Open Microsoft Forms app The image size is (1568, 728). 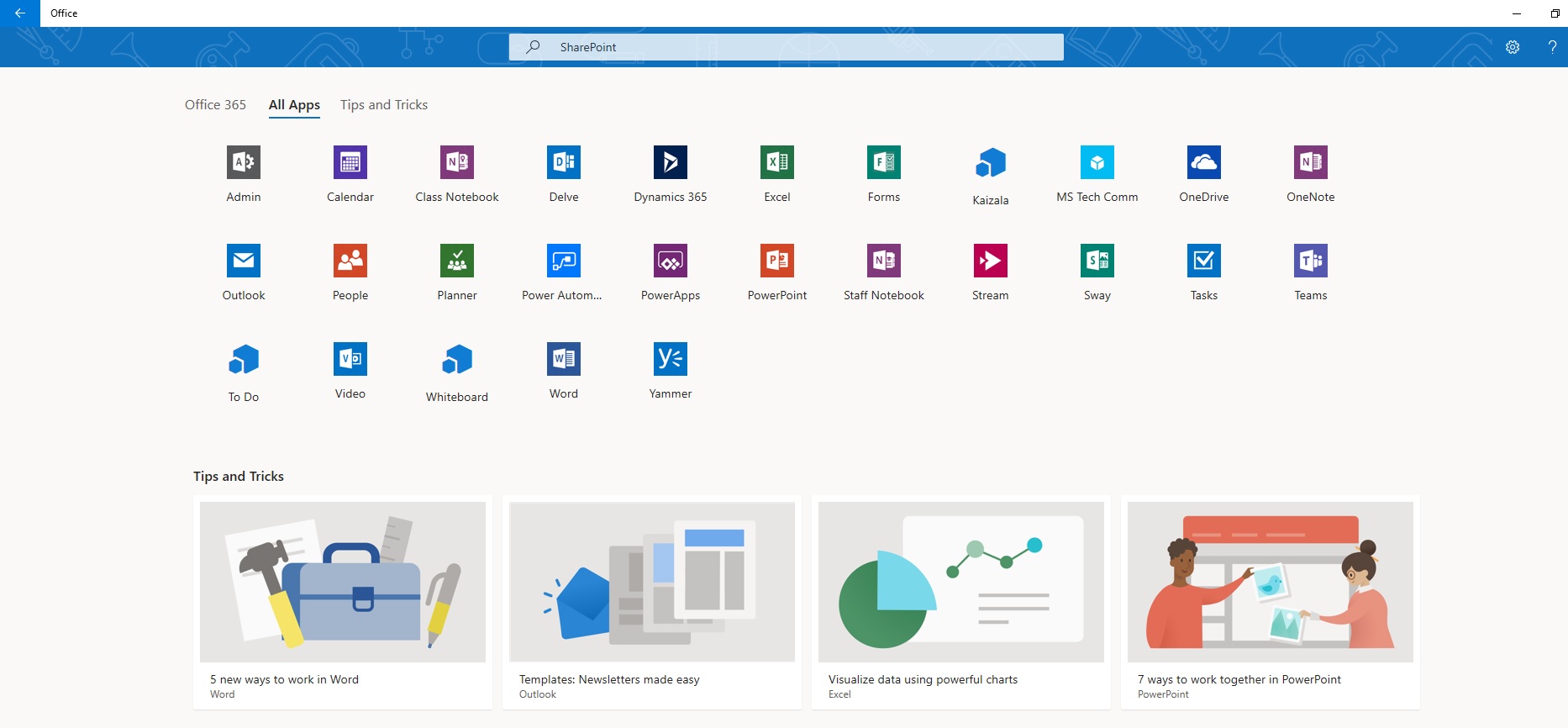[x=884, y=162]
